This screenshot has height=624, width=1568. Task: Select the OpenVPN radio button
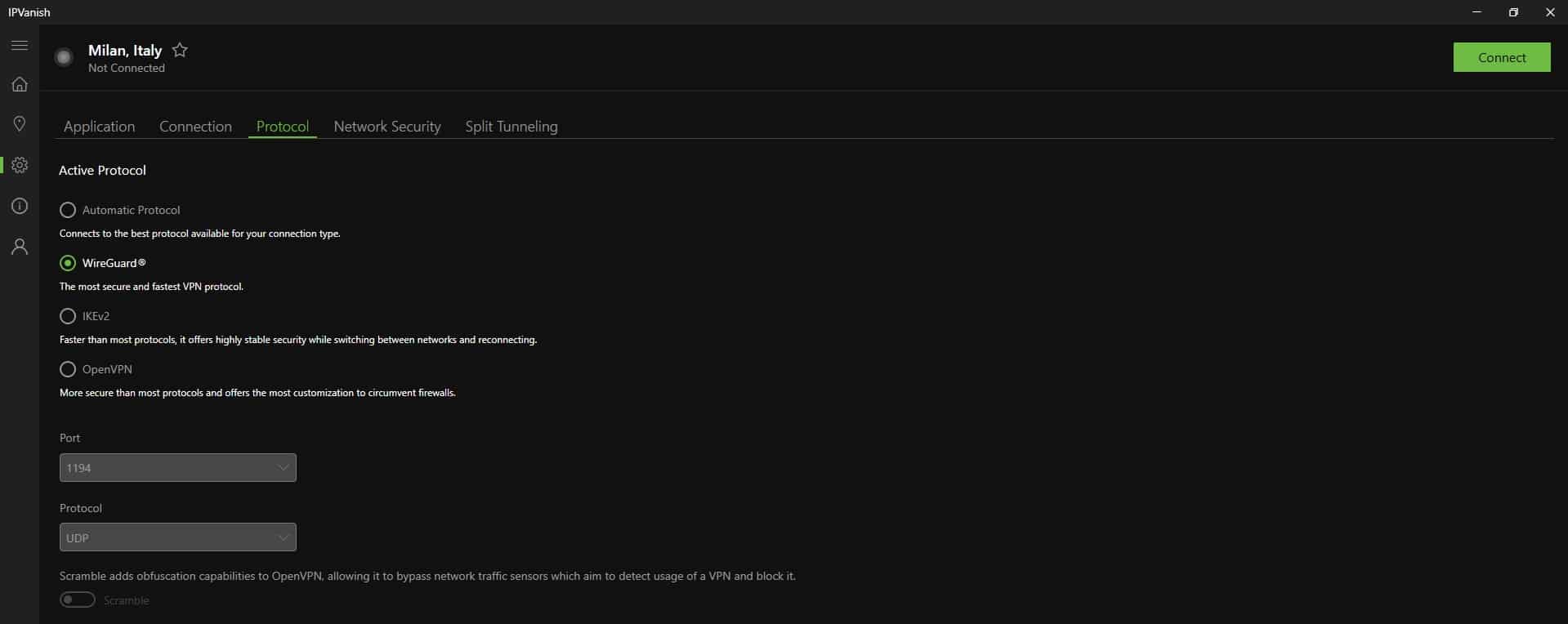coord(68,369)
